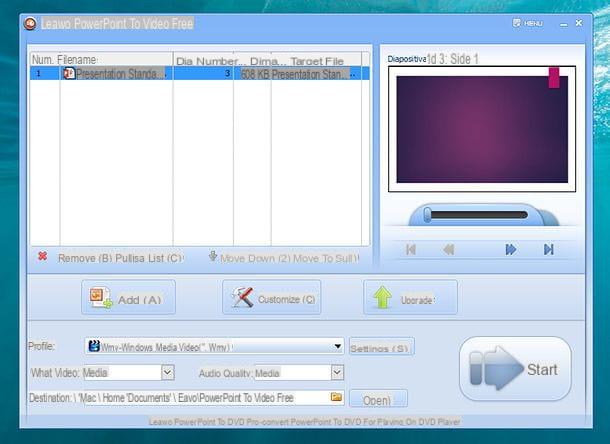Close the Leawo PowerPoint To Video window

tap(579, 23)
